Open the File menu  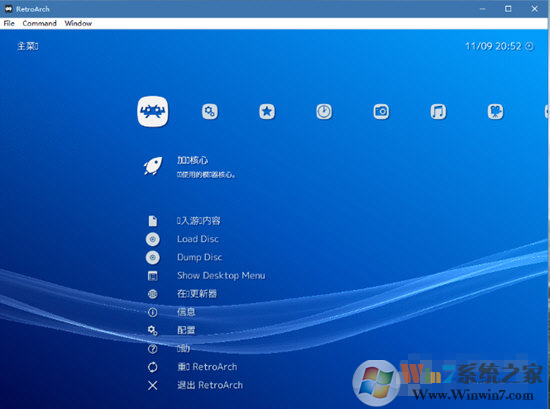click(x=9, y=23)
